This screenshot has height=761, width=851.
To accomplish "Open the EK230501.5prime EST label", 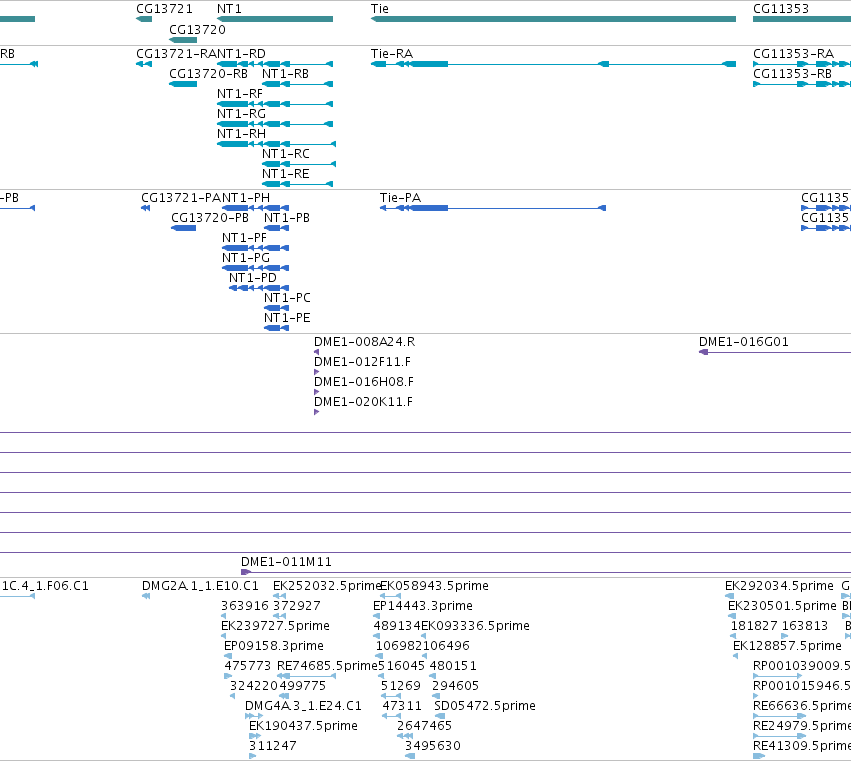I will tap(782, 606).
